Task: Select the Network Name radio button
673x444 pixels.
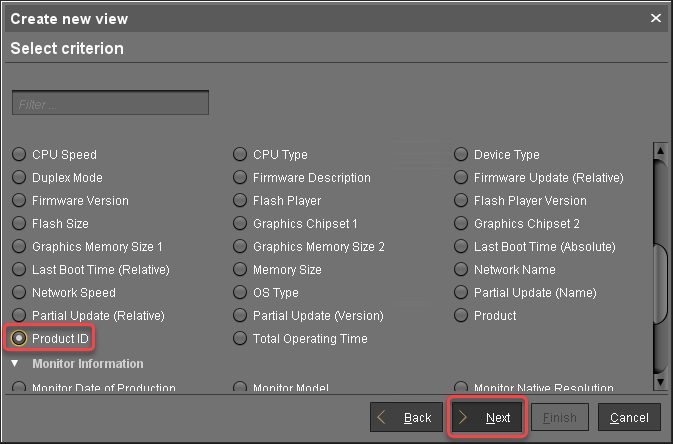Action: coord(461,270)
